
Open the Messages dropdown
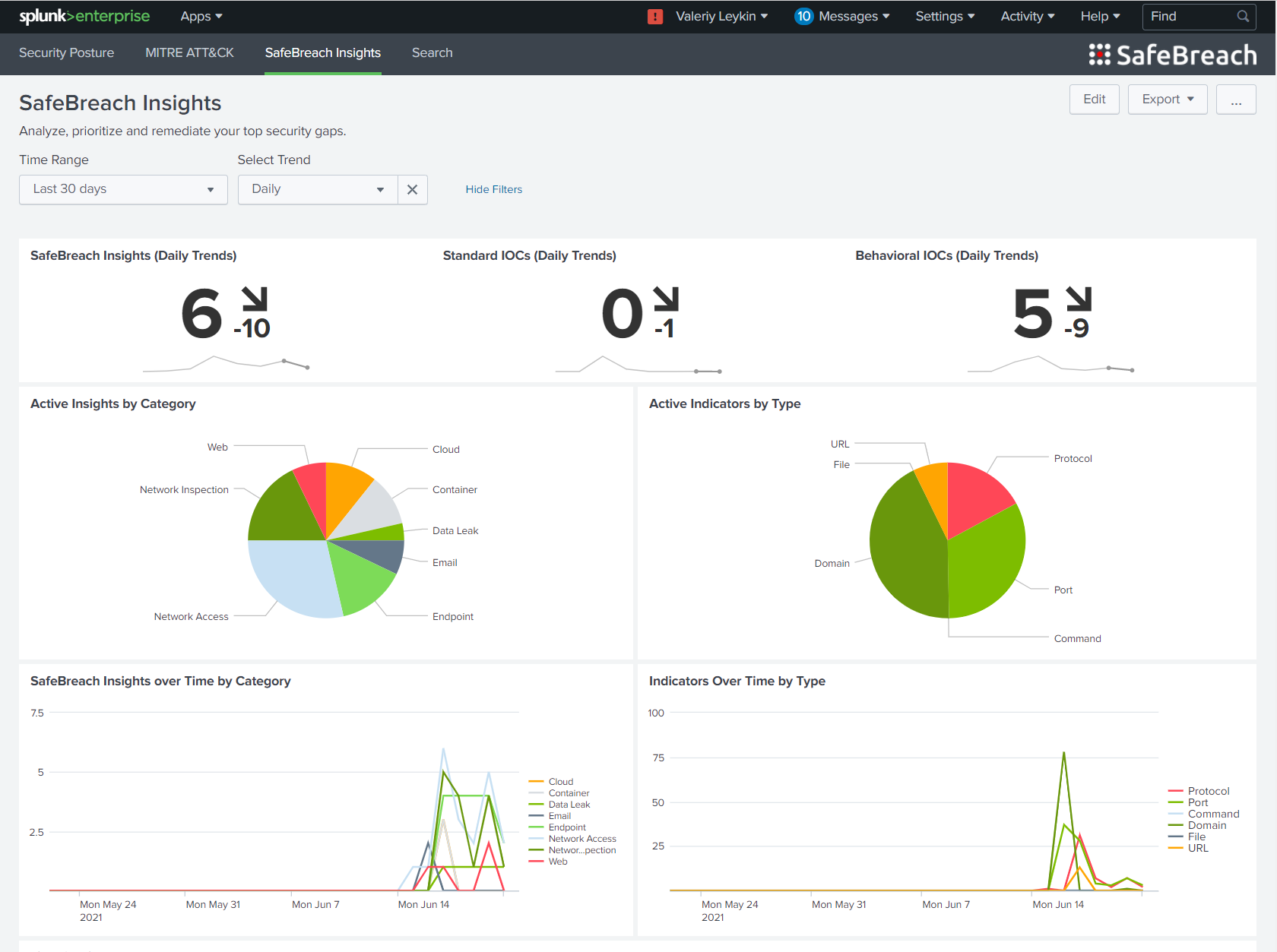click(854, 16)
